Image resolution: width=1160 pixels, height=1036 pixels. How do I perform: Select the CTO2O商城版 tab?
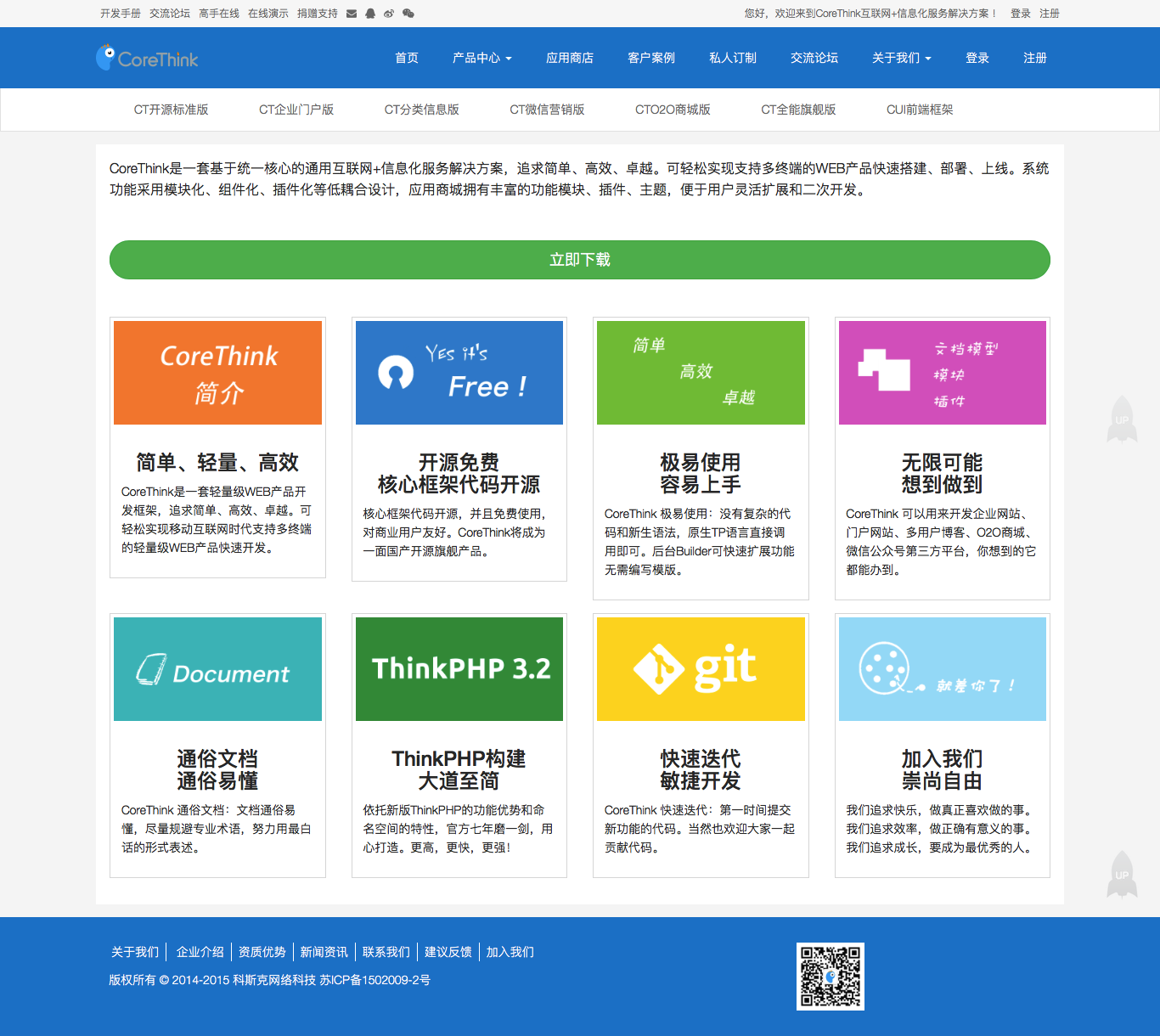(x=673, y=110)
